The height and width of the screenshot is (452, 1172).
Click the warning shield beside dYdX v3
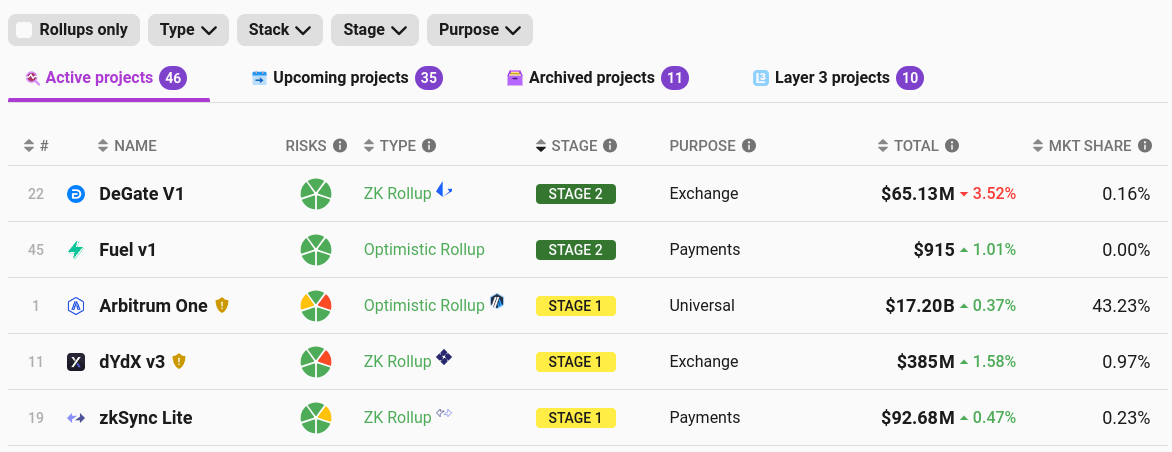(x=179, y=361)
